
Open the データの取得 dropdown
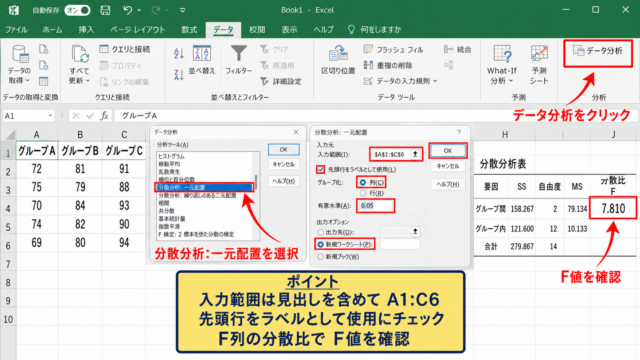point(19,65)
